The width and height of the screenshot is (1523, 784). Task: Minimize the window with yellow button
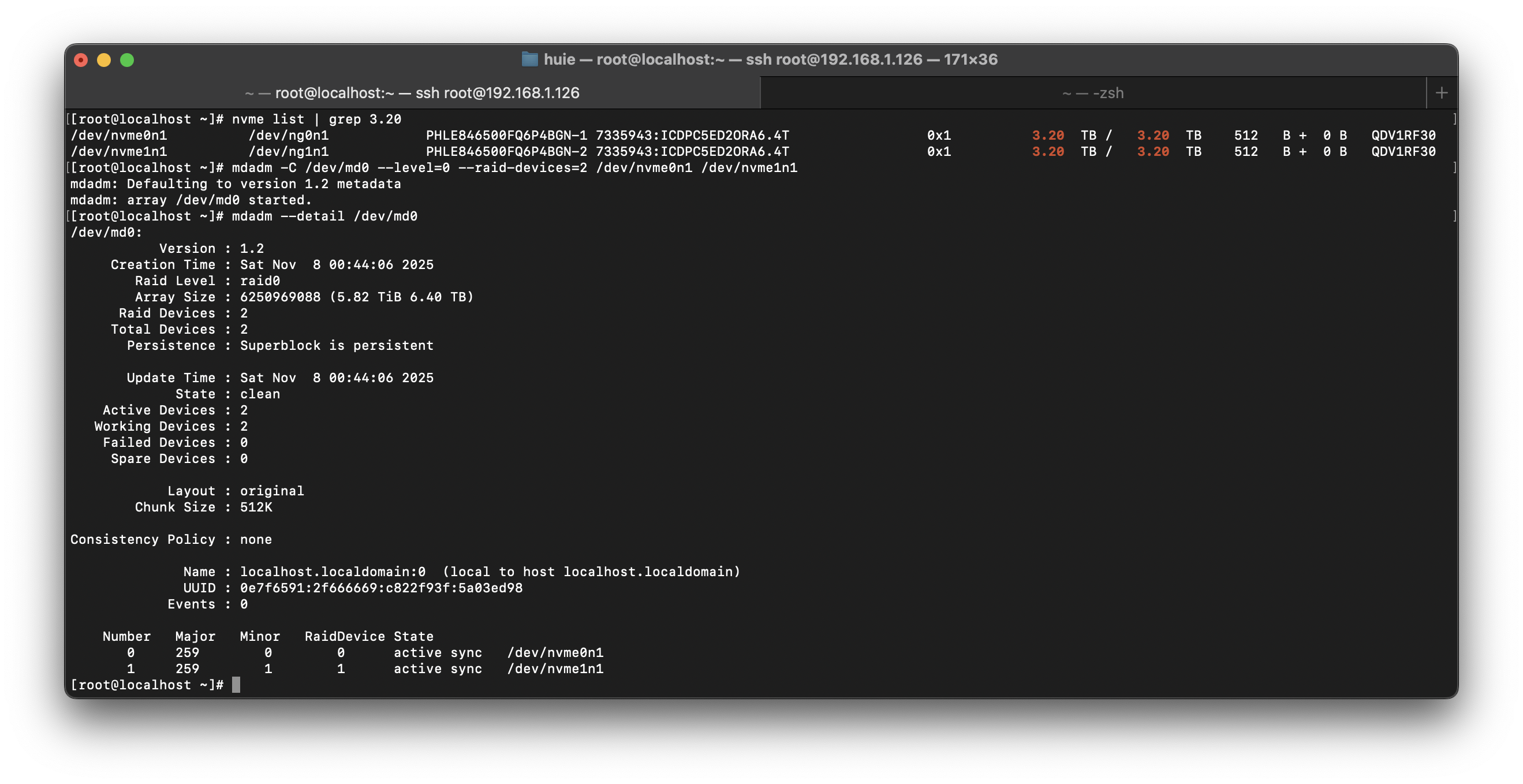click(x=104, y=59)
